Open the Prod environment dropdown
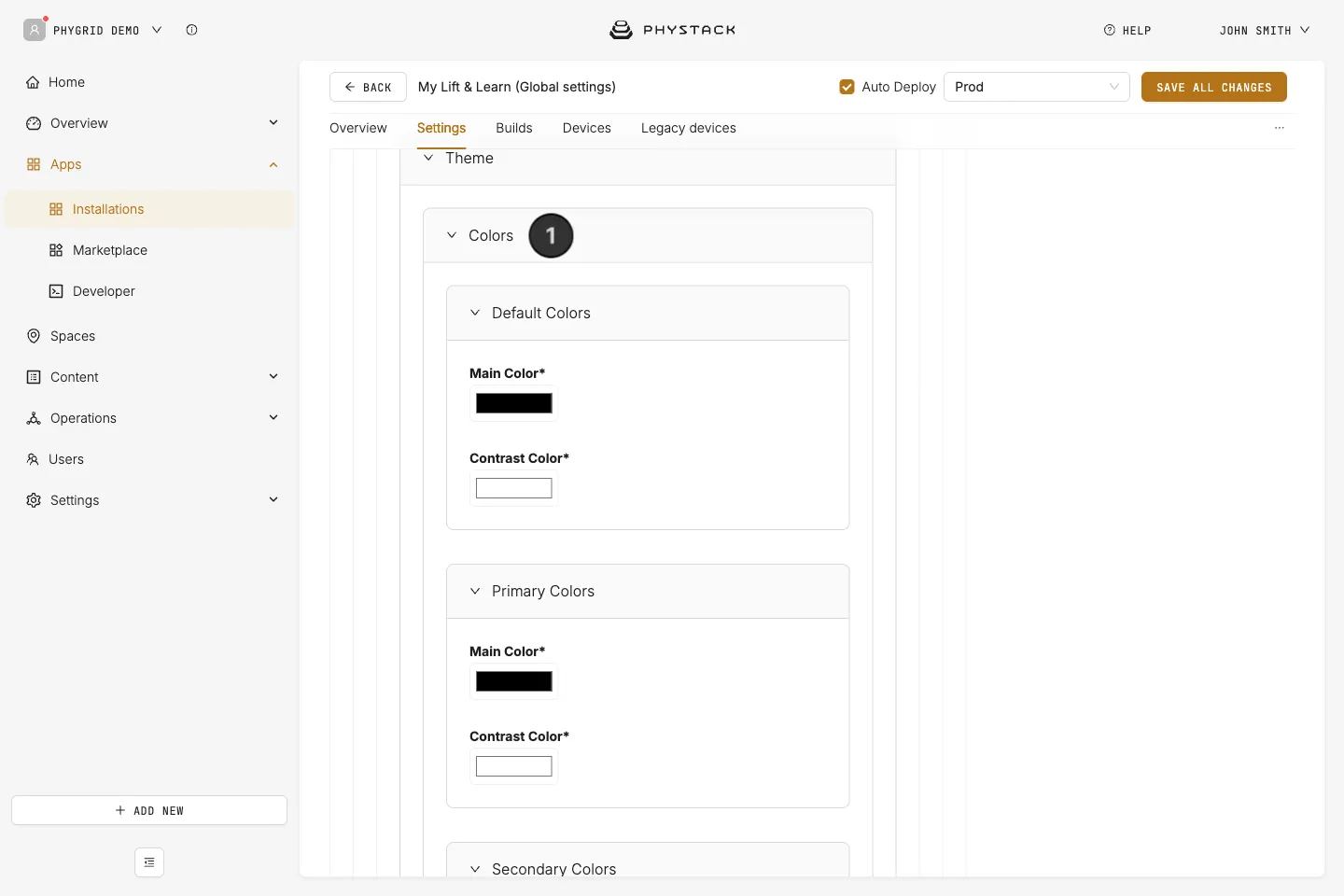 pyautogui.click(x=1037, y=87)
